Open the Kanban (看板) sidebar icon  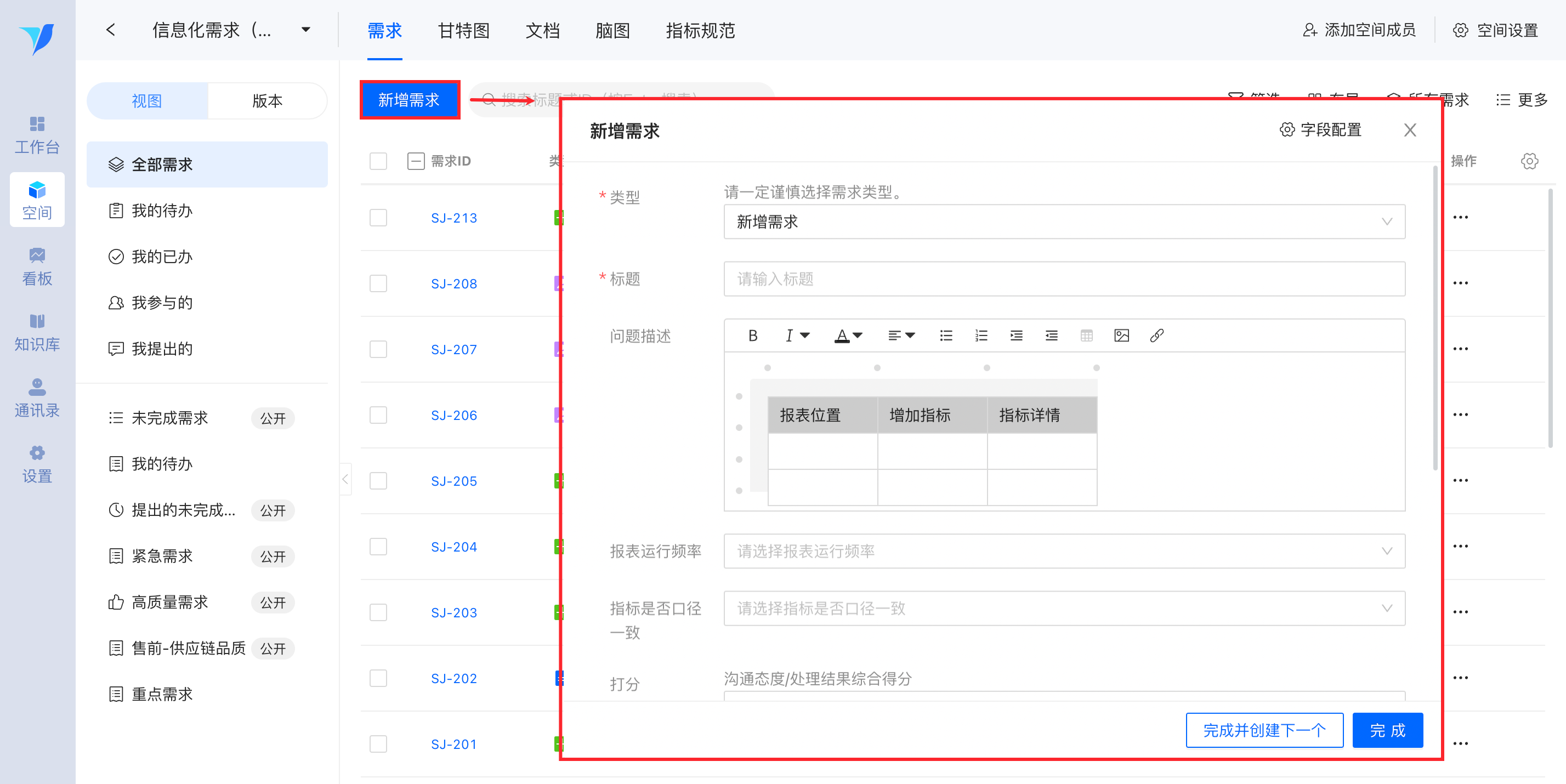[37, 266]
